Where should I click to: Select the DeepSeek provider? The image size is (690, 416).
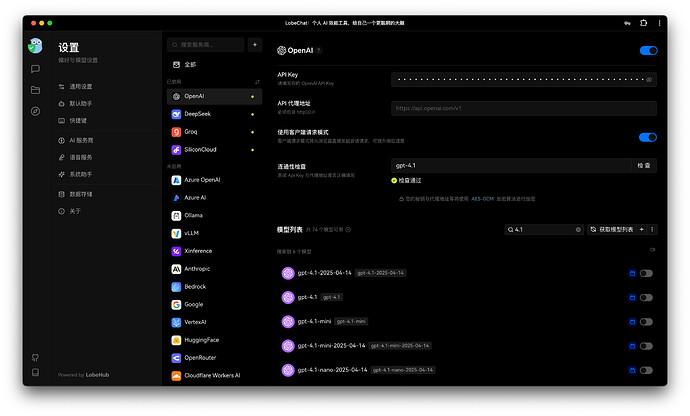214,114
